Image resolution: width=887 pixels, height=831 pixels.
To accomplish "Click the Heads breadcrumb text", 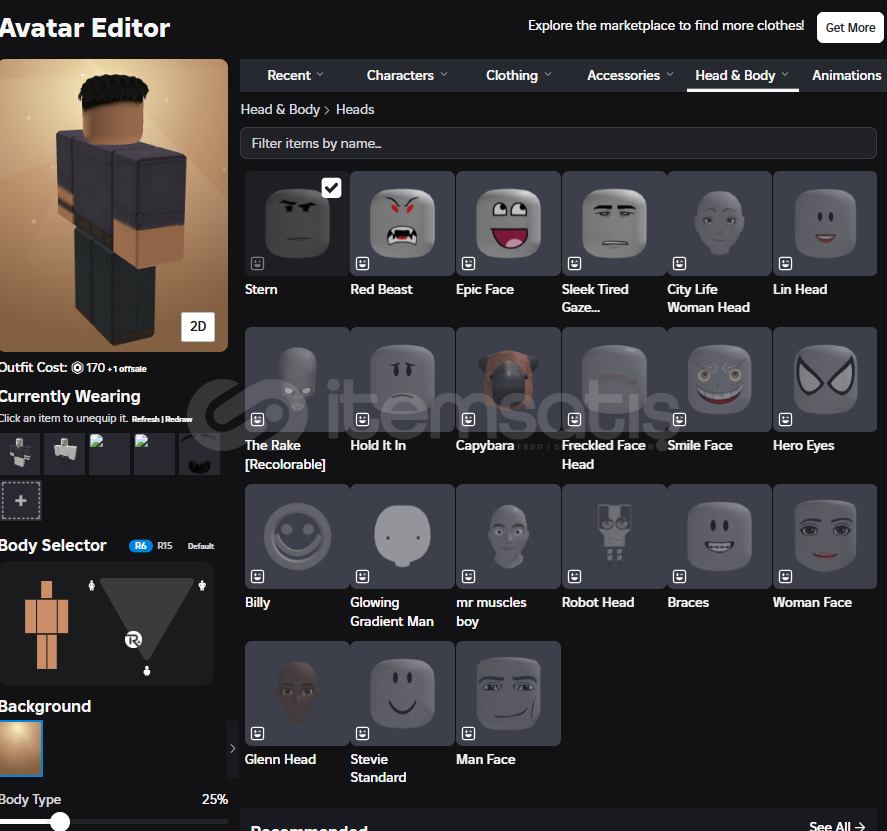I will (x=355, y=109).
